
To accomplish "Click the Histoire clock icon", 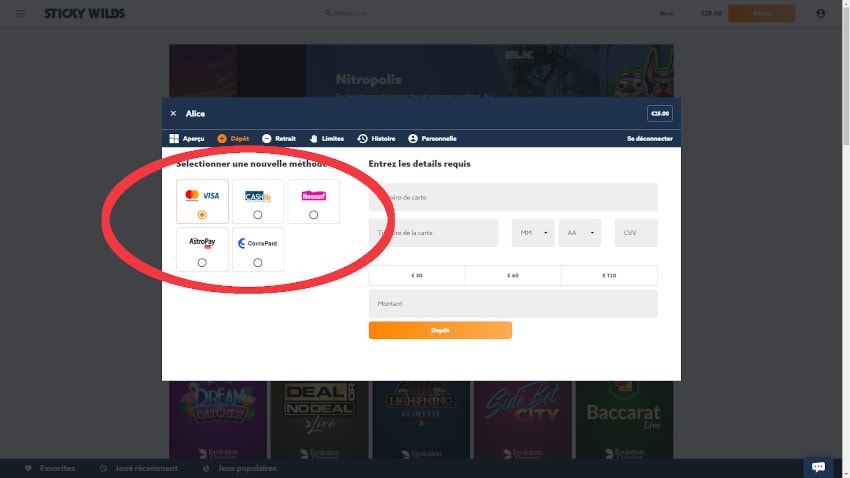I will click(362, 139).
